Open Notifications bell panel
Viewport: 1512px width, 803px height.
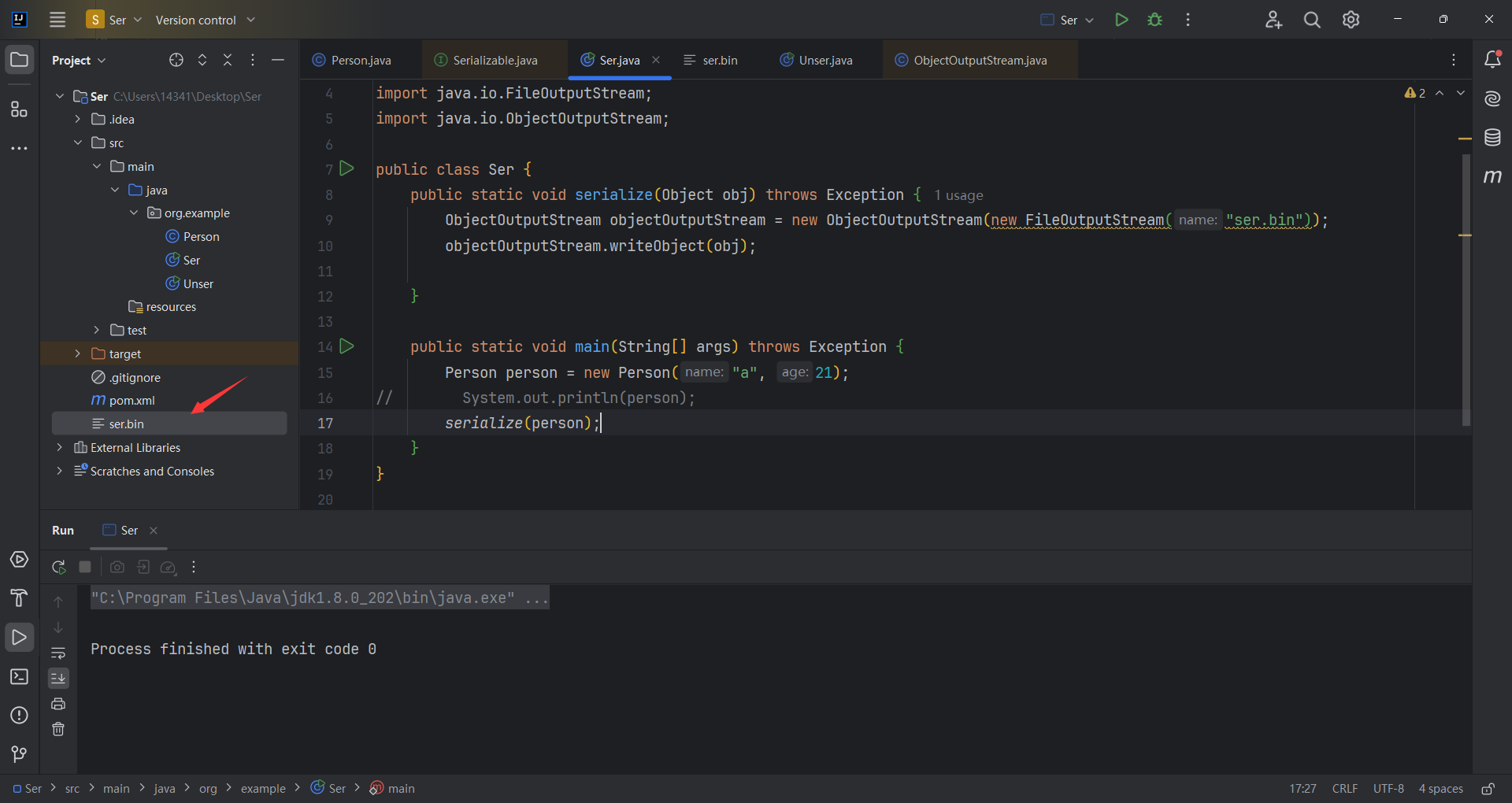click(1492, 59)
